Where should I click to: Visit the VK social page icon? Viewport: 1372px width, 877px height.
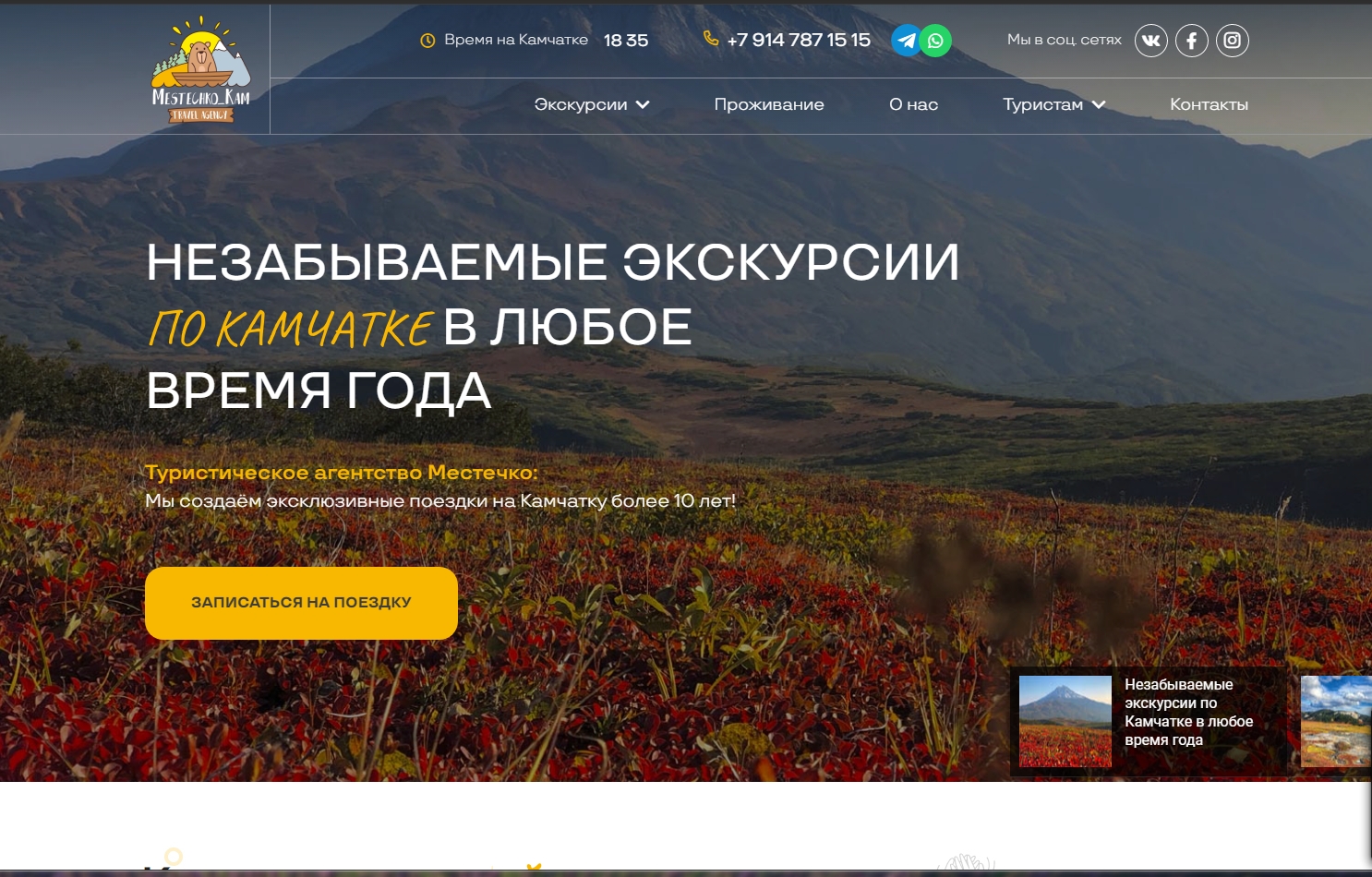(x=1151, y=41)
